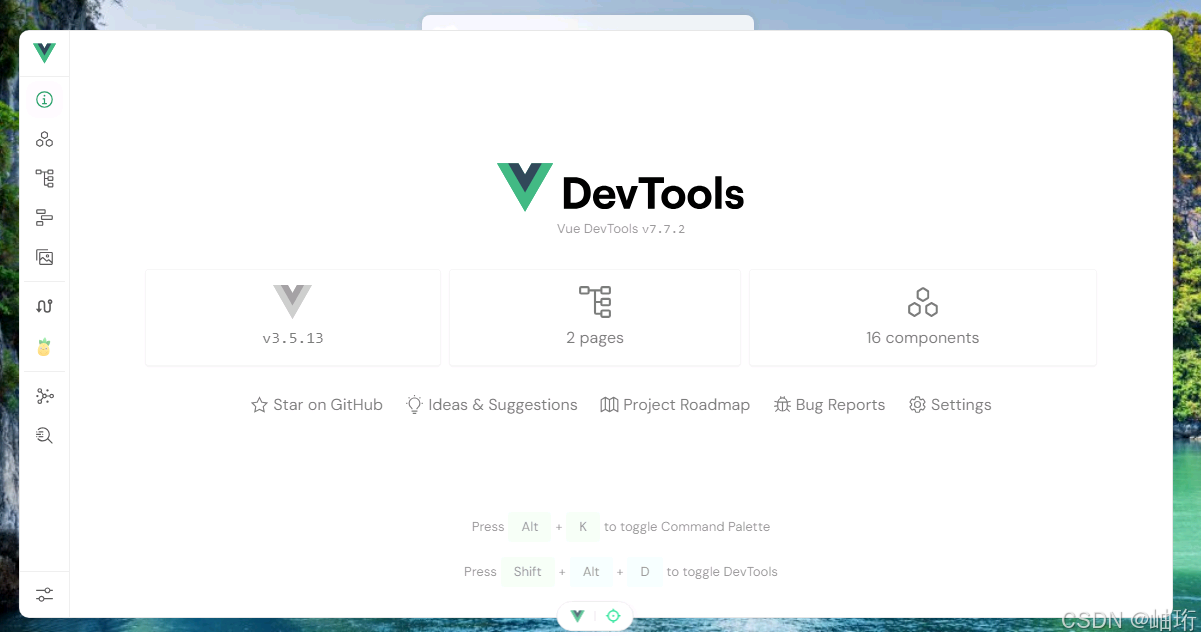This screenshot has height=640, width=1201.
Task: Click the DevTools main logo heading
Action: pyautogui.click(x=621, y=188)
